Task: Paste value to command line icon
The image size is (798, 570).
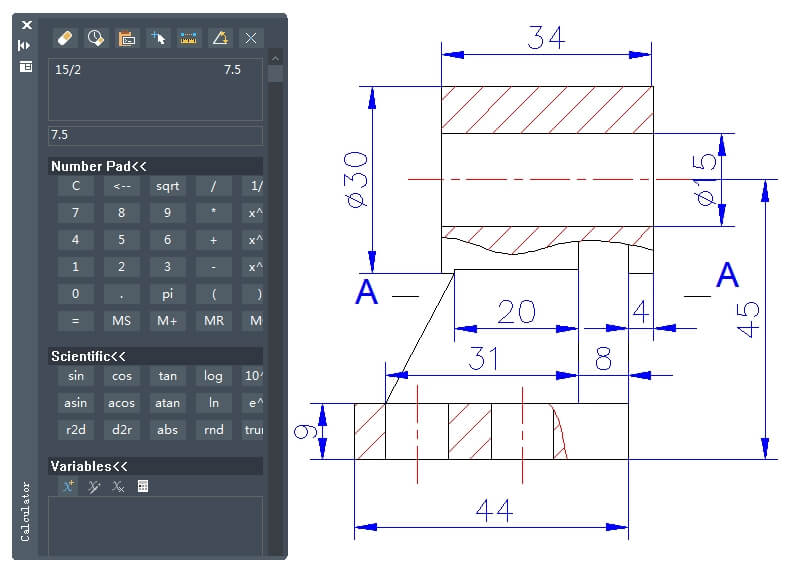Action: click(x=126, y=38)
